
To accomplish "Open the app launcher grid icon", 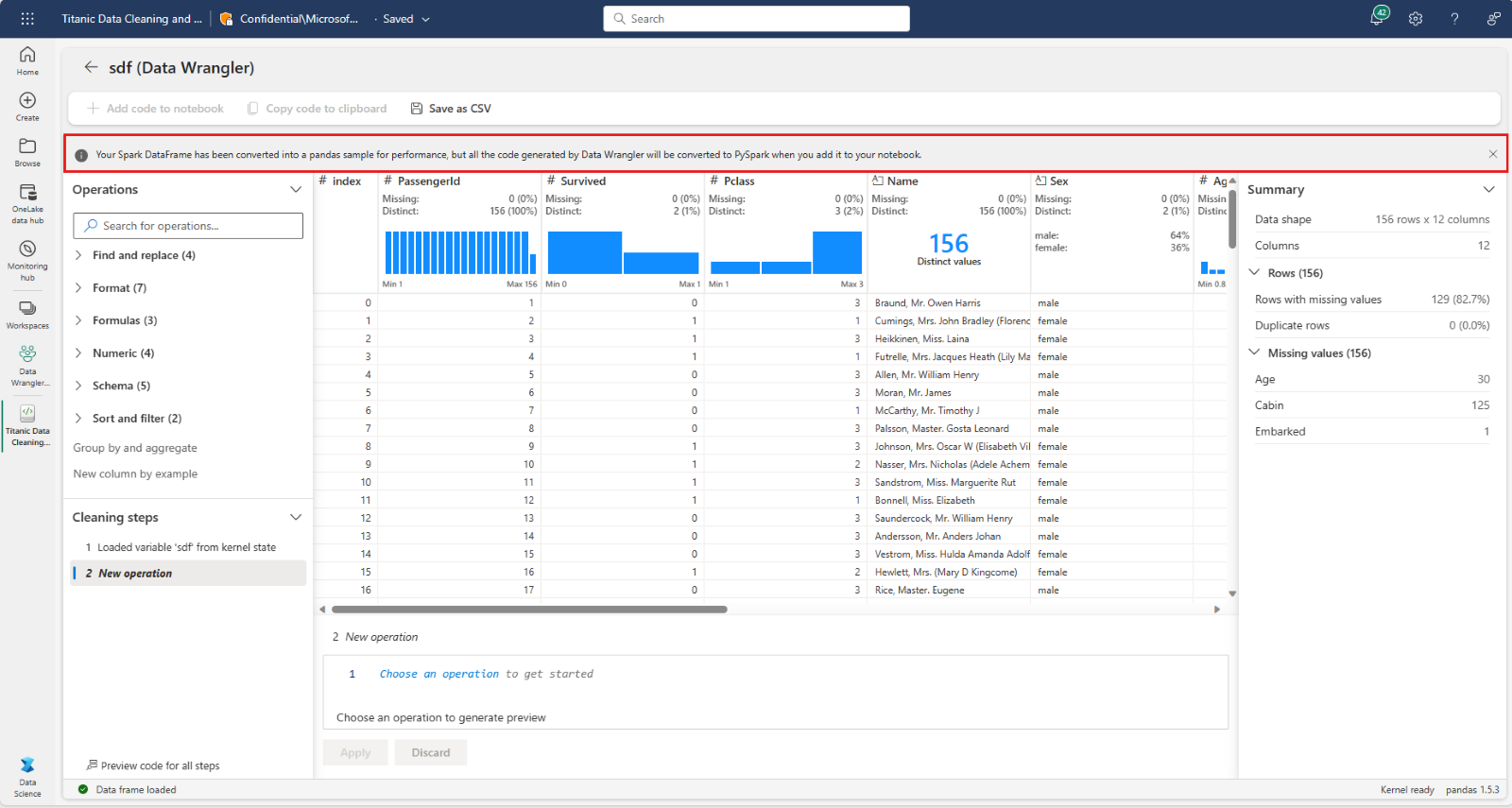I will [27, 18].
